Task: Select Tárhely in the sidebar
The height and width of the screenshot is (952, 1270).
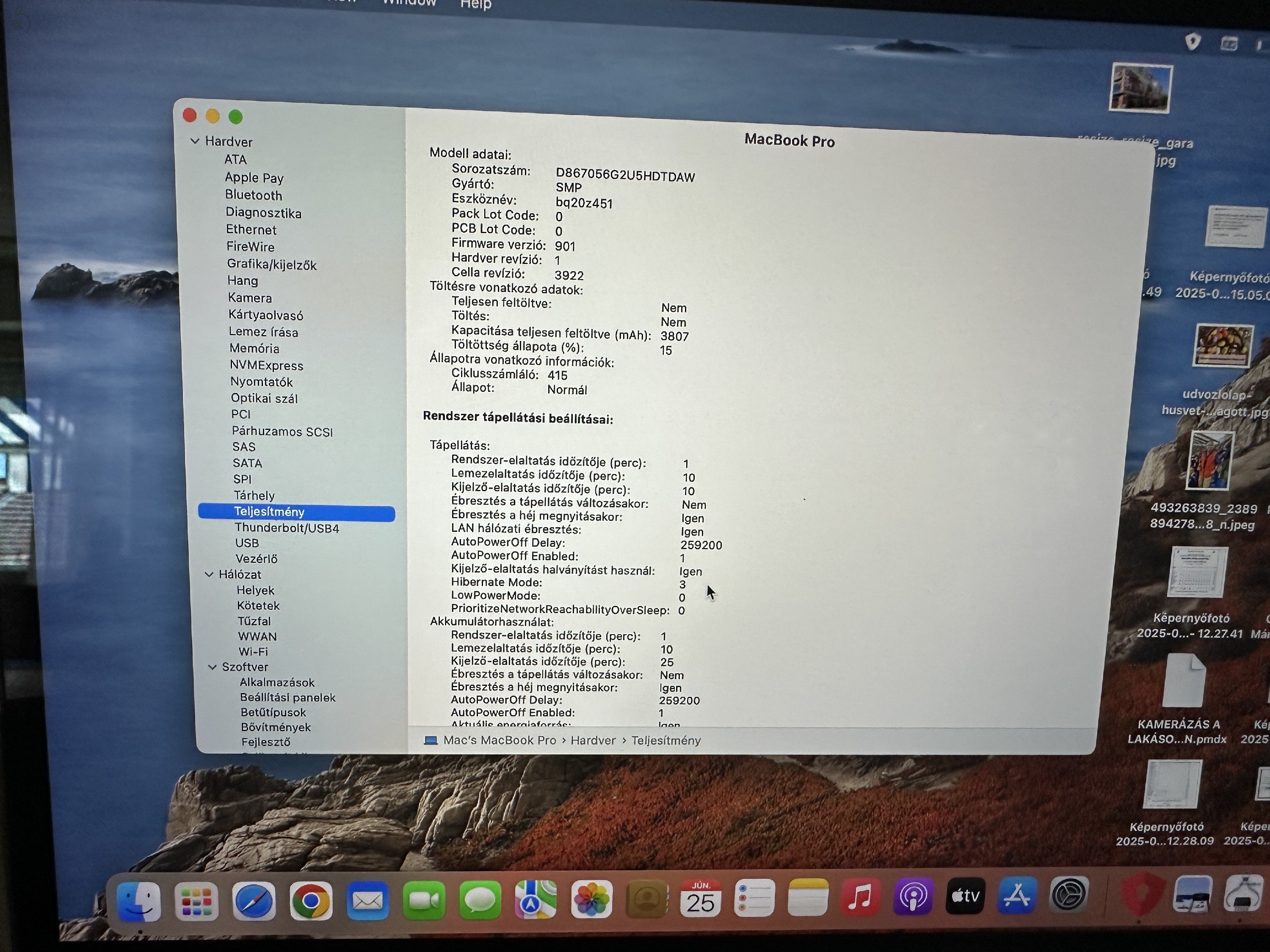Action: (x=254, y=495)
